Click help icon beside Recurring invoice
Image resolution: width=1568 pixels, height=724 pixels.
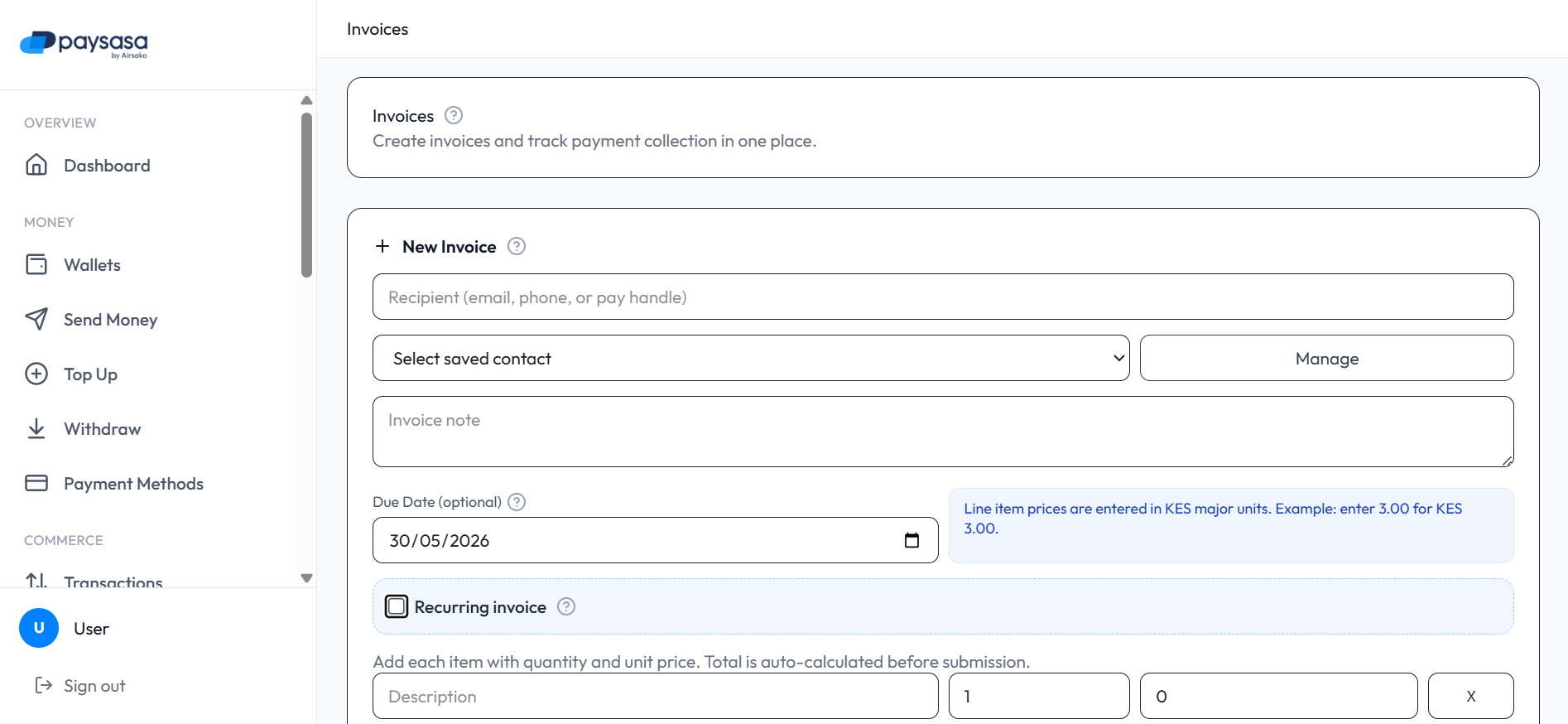tap(566, 606)
